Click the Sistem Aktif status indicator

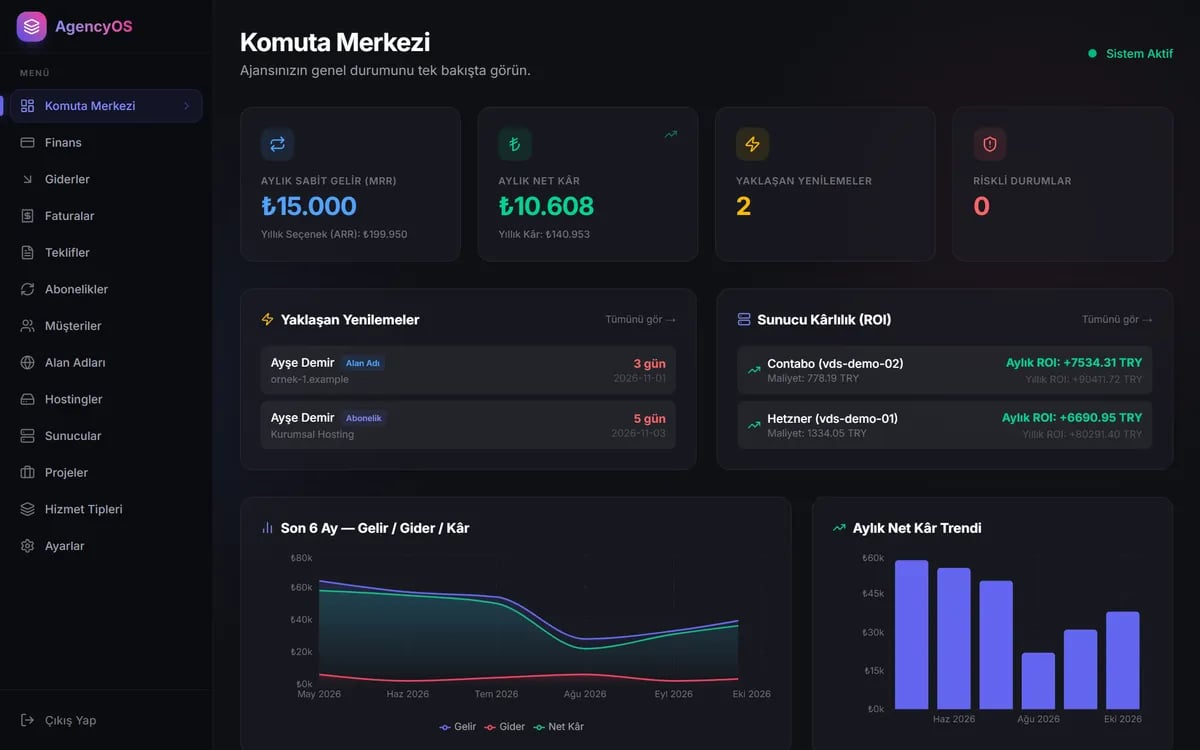tap(1130, 54)
